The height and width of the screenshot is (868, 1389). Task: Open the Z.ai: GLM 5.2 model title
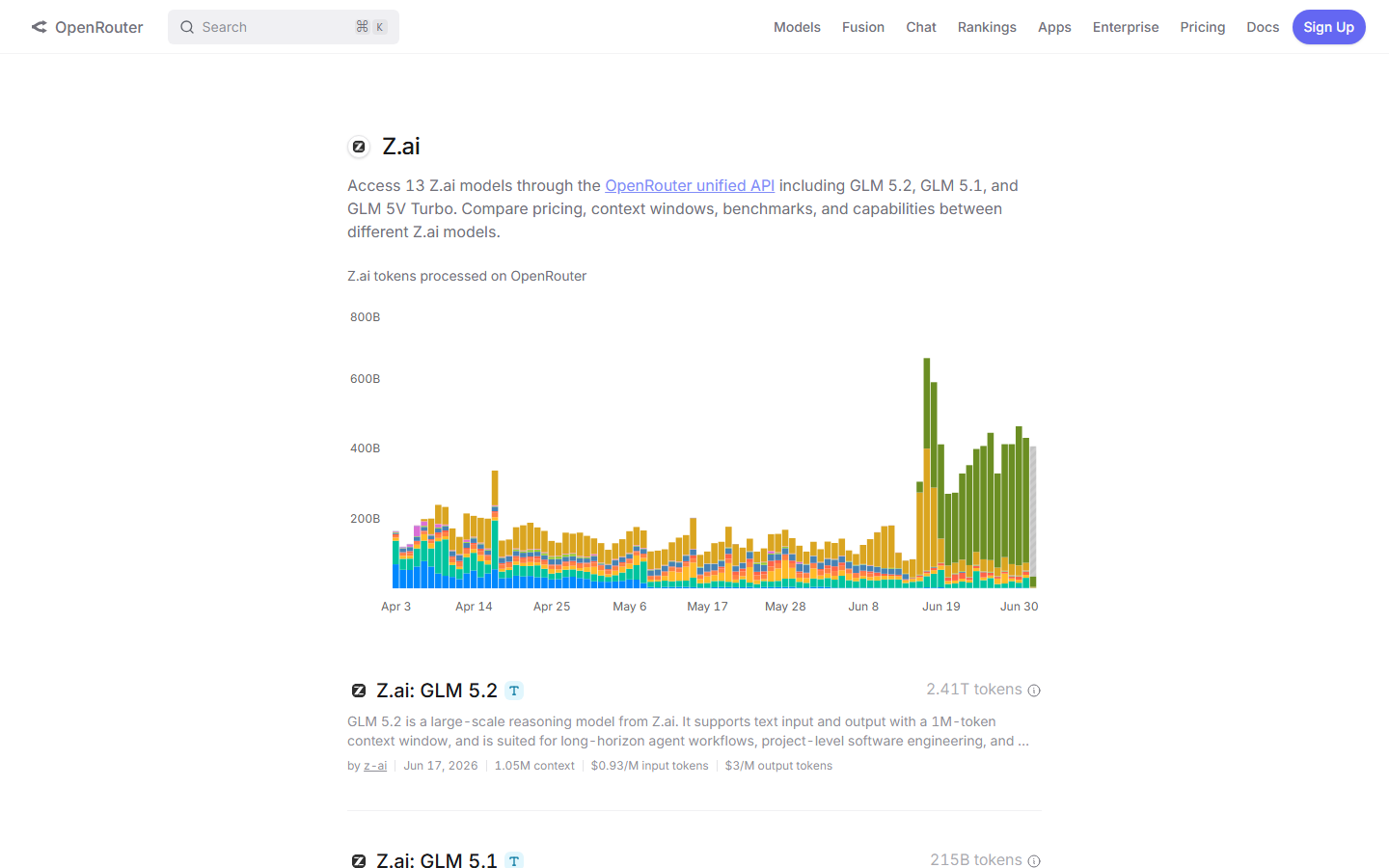(437, 691)
